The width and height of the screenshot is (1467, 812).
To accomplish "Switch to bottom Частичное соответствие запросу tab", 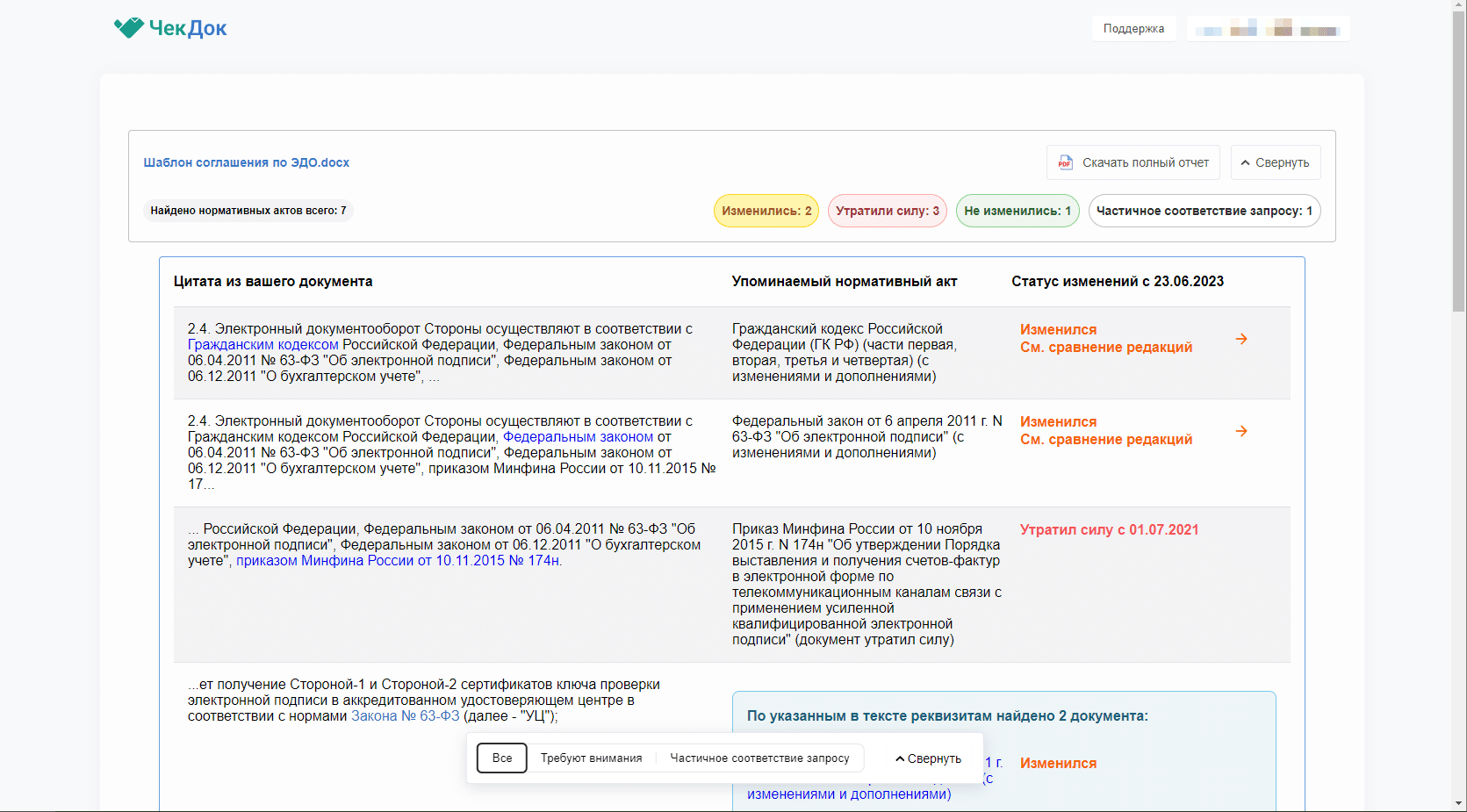I will pos(759,758).
